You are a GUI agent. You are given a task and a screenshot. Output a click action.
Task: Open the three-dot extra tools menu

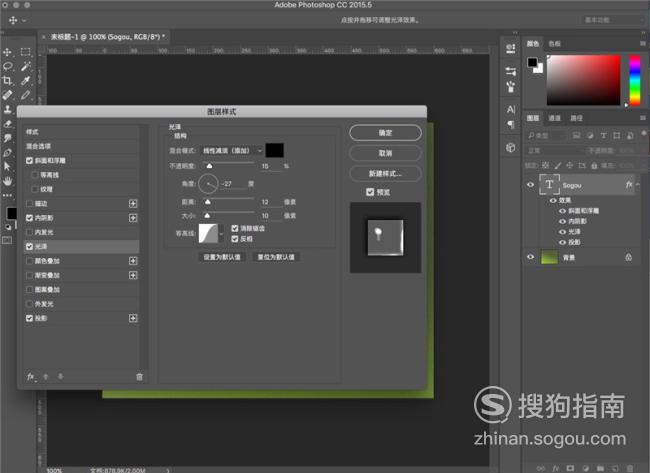tap(7, 195)
